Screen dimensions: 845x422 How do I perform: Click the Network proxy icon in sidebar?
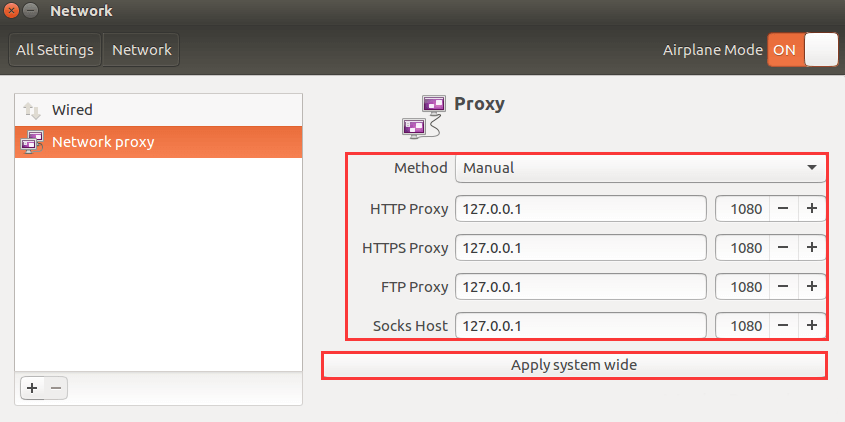(32, 142)
